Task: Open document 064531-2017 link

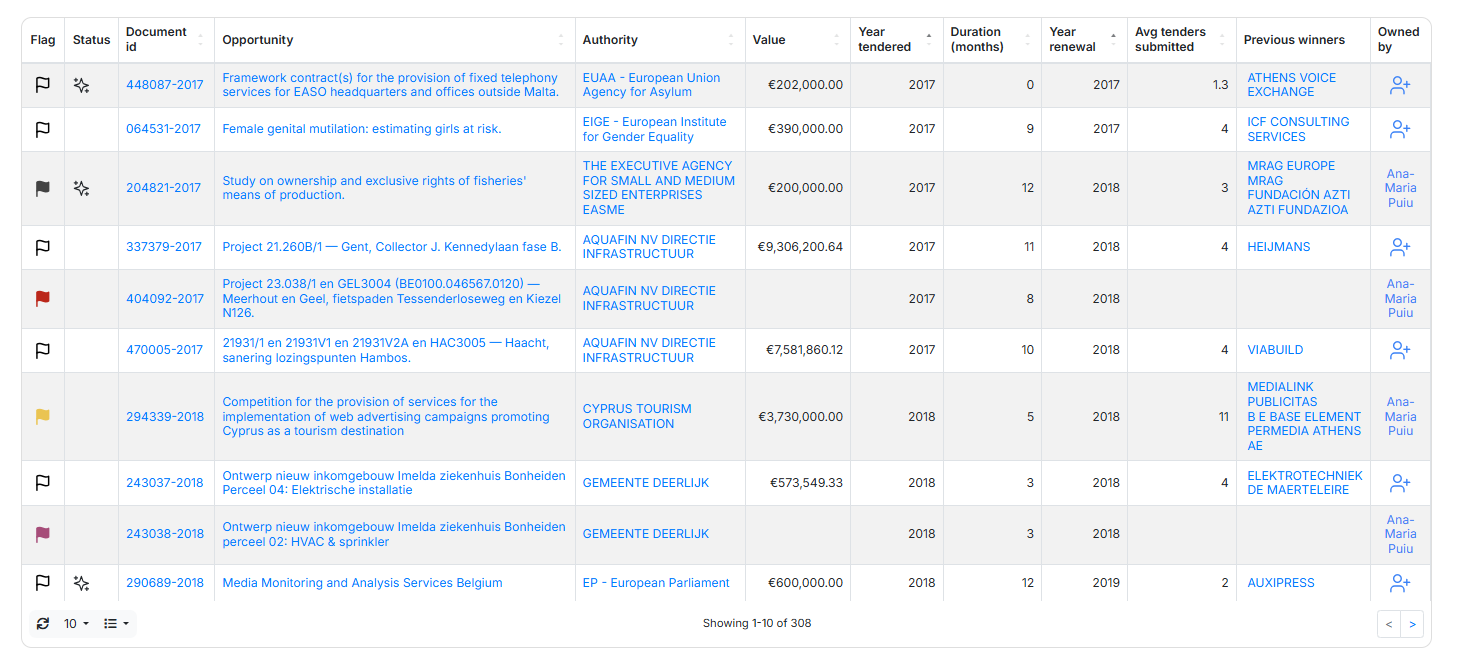Action: click(163, 129)
